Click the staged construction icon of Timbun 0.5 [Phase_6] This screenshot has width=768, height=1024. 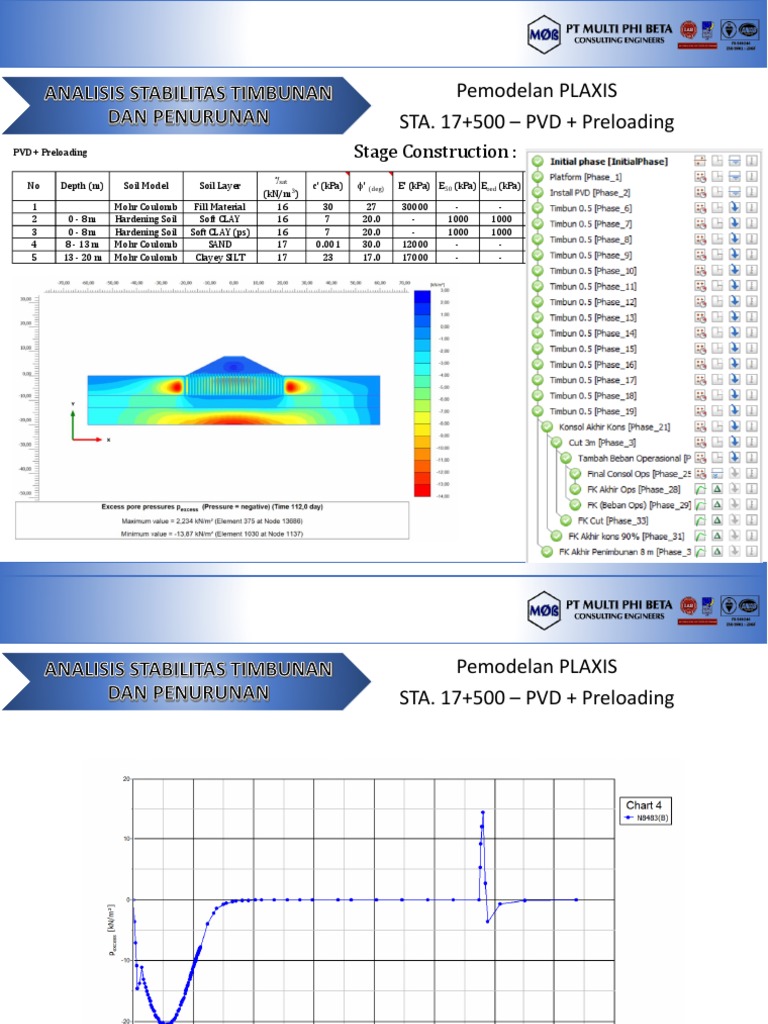pyautogui.click(x=717, y=208)
